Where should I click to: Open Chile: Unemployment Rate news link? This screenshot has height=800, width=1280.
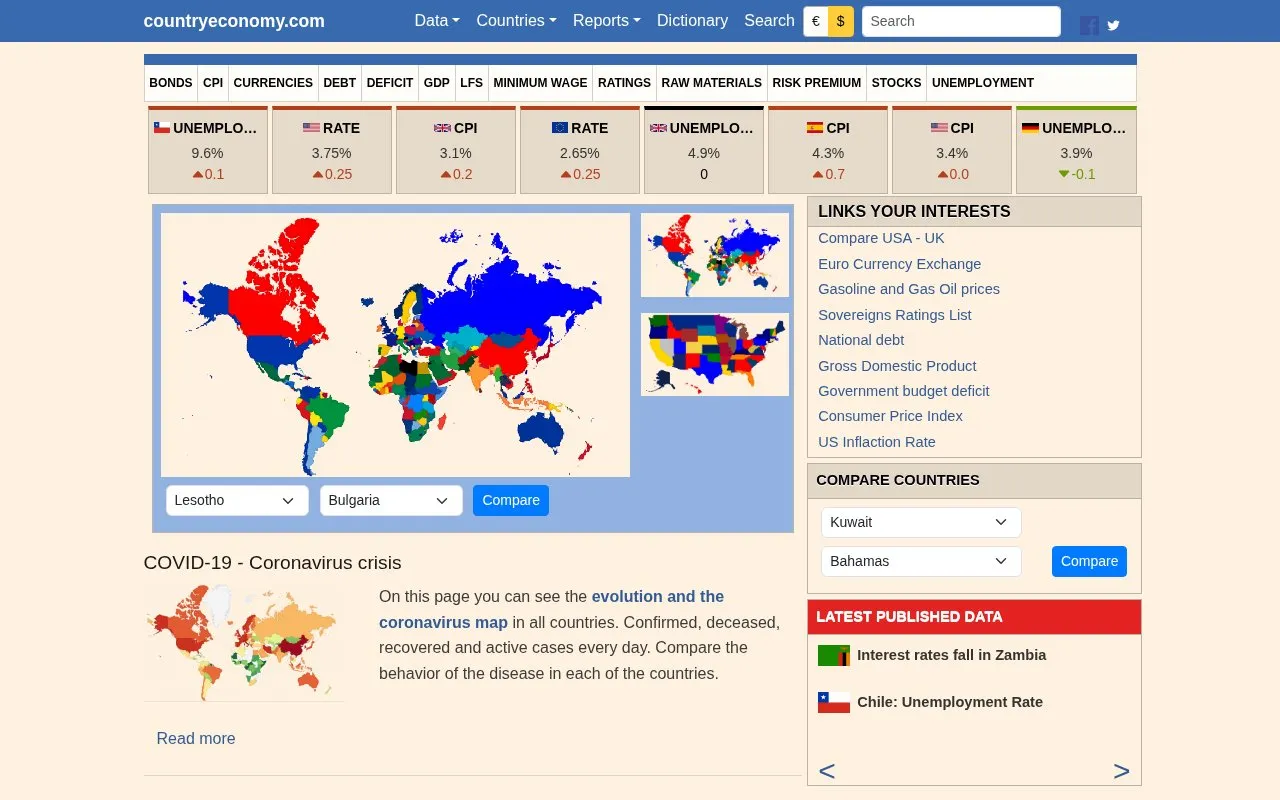tap(950, 702)
